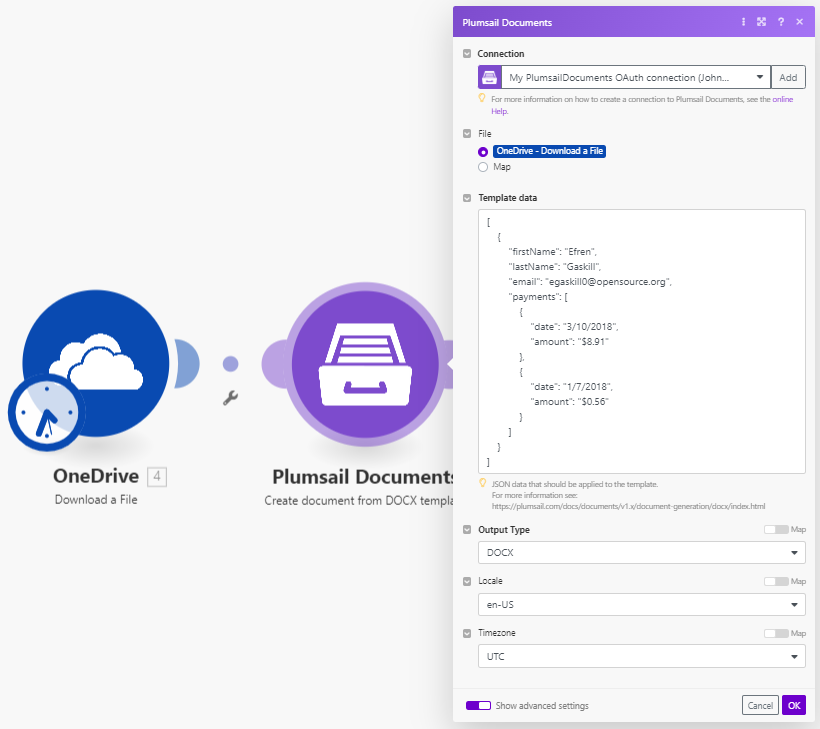Viewport: 820px width, 729px height.
Task: Click the lightbulb hint icon under Connection
Action: (482, 98)
